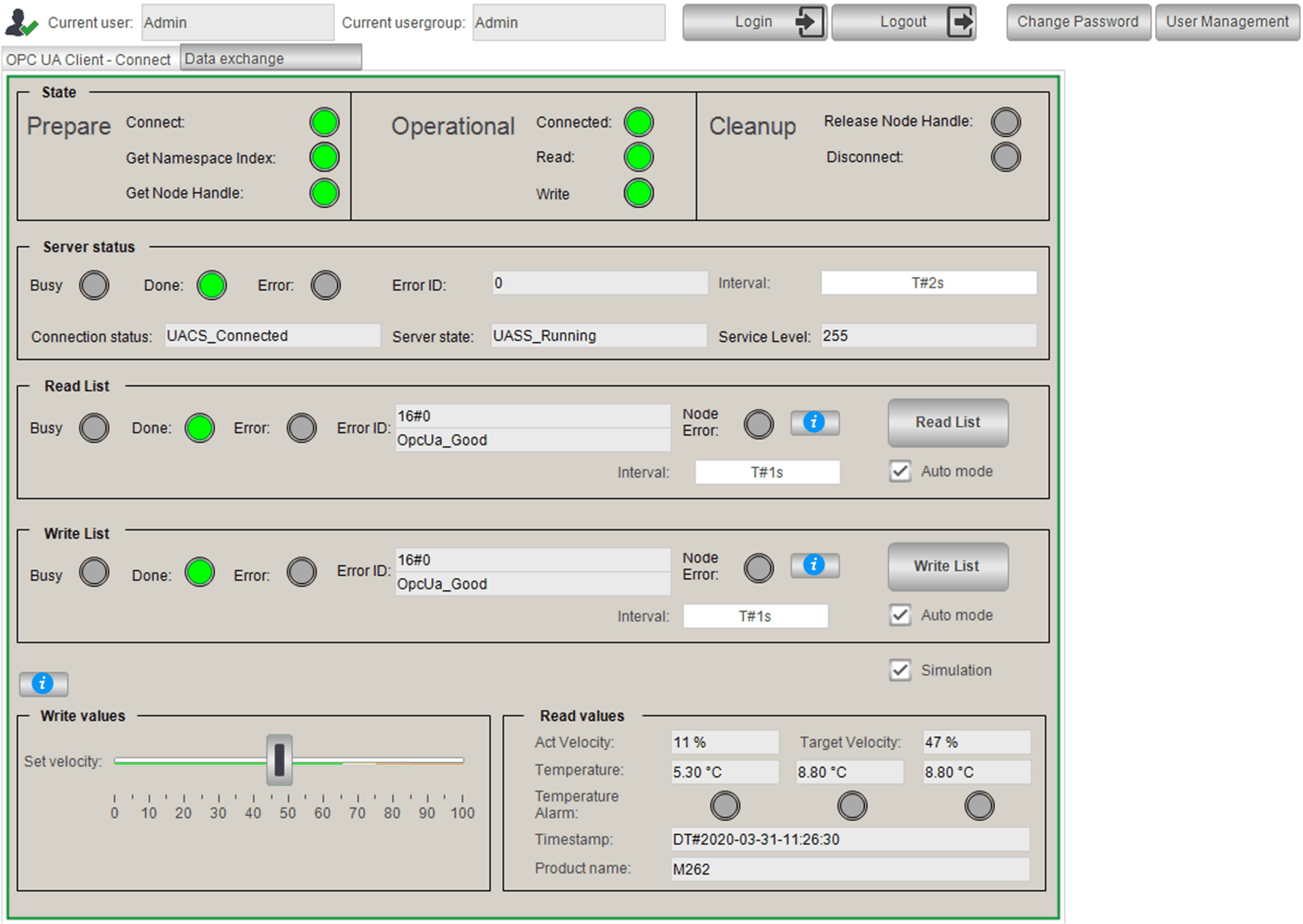The image size is (1303, 924).
Task: Click the info icon above Write values
Action: 43,684
